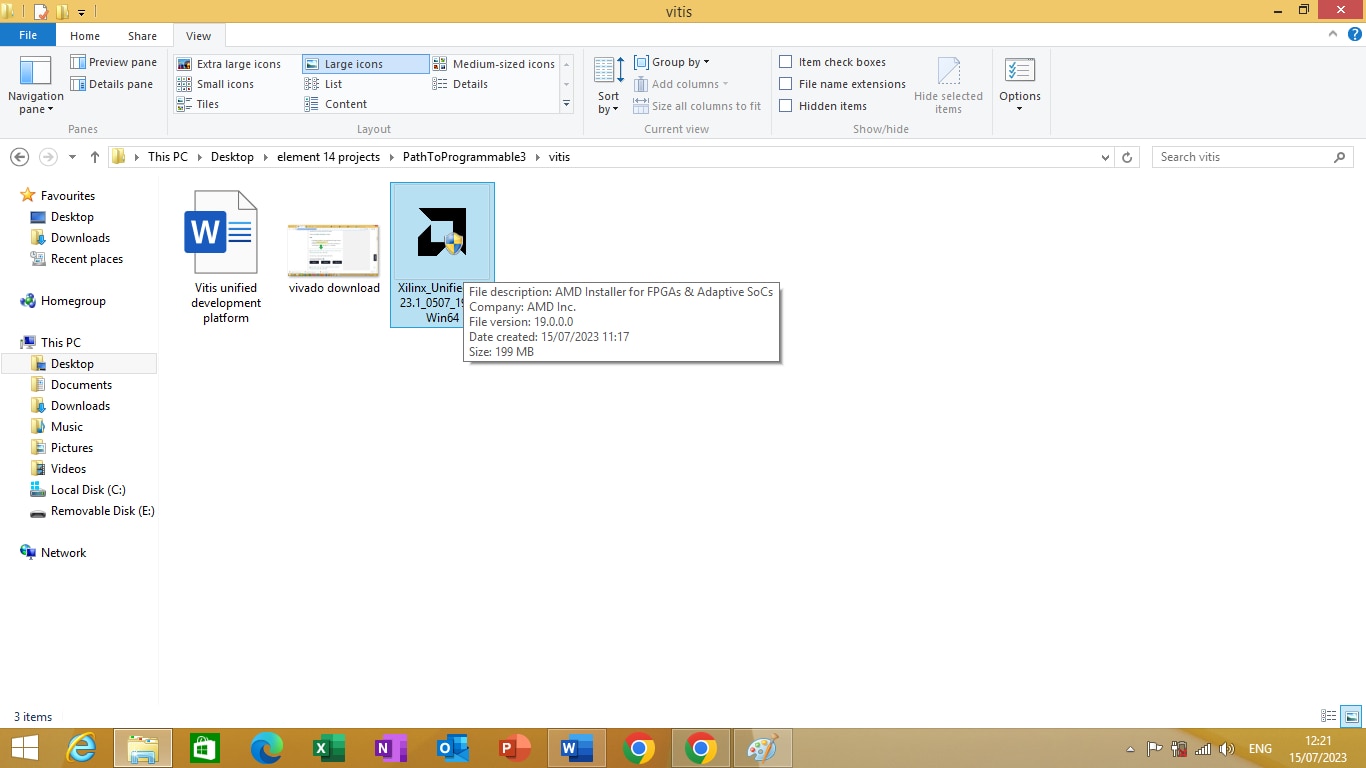Image resolution: width=1366 pixels, height=768 pixels.
Task: Open Microsoft Edge from the taskbar
Action: click(x=267, y=748)
